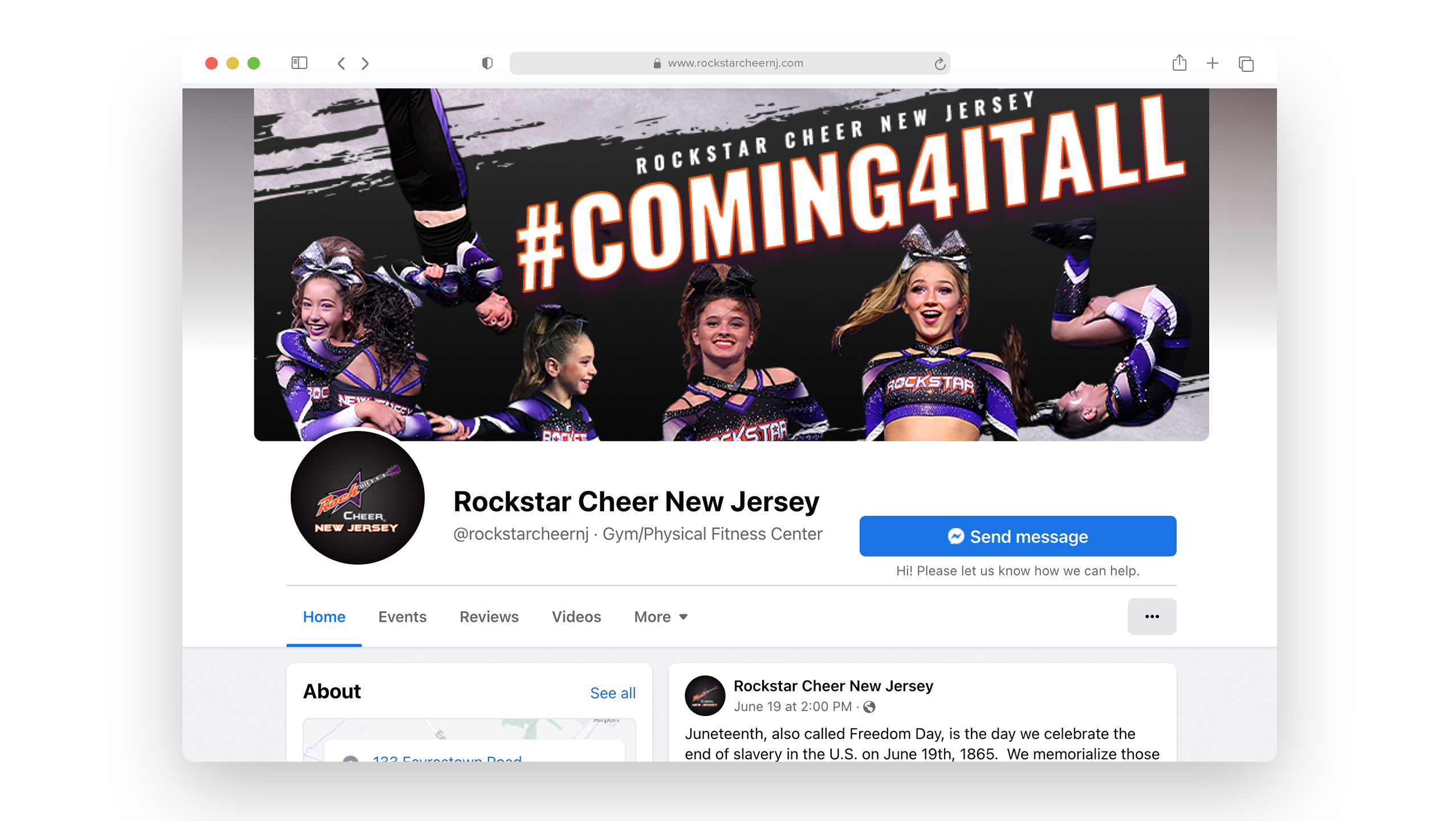Expand the More dropdown tab
The image size is (1456, 821).
pyautogui.click(x=661, y=617)
